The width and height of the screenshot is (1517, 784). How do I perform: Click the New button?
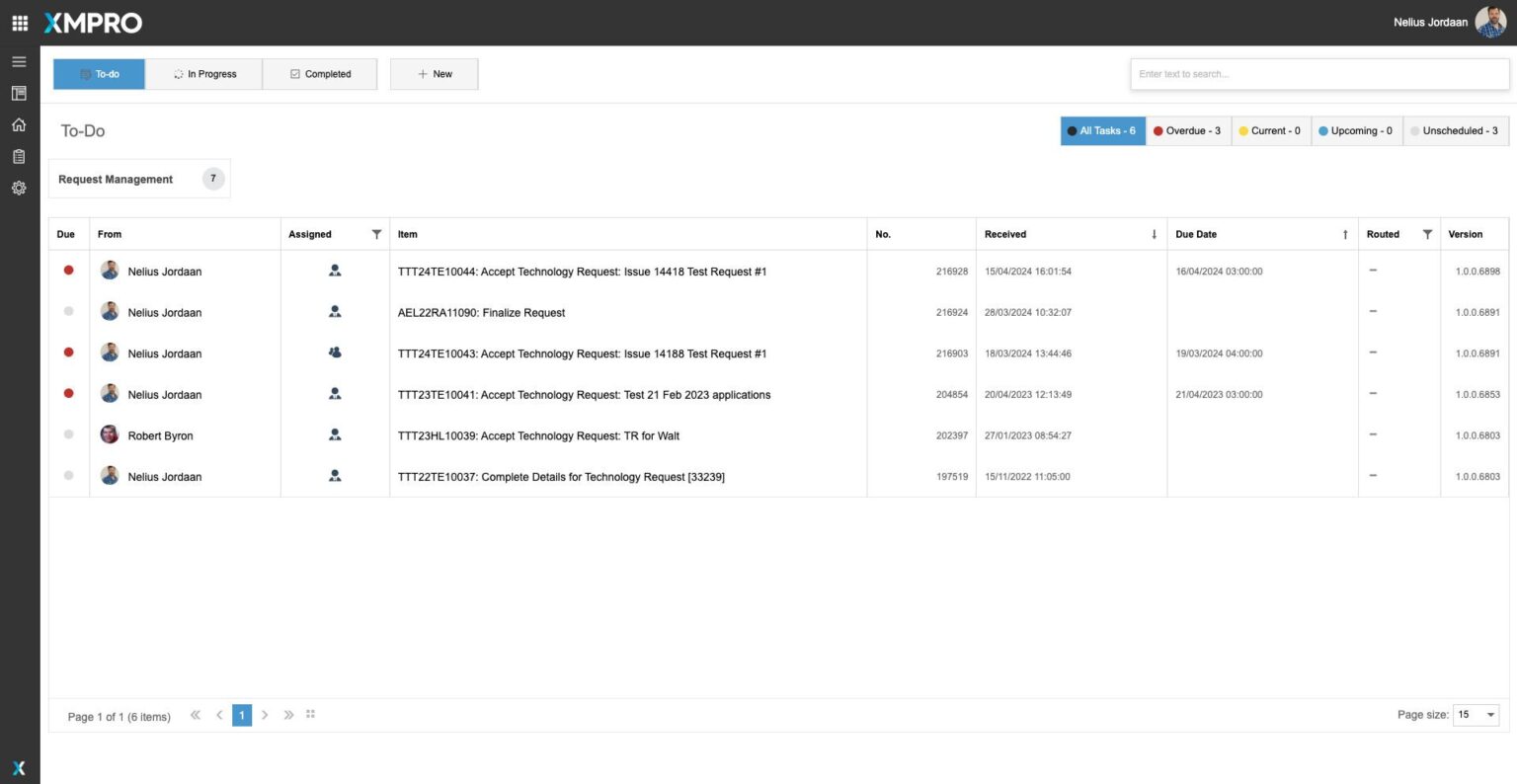click(434, 74)
